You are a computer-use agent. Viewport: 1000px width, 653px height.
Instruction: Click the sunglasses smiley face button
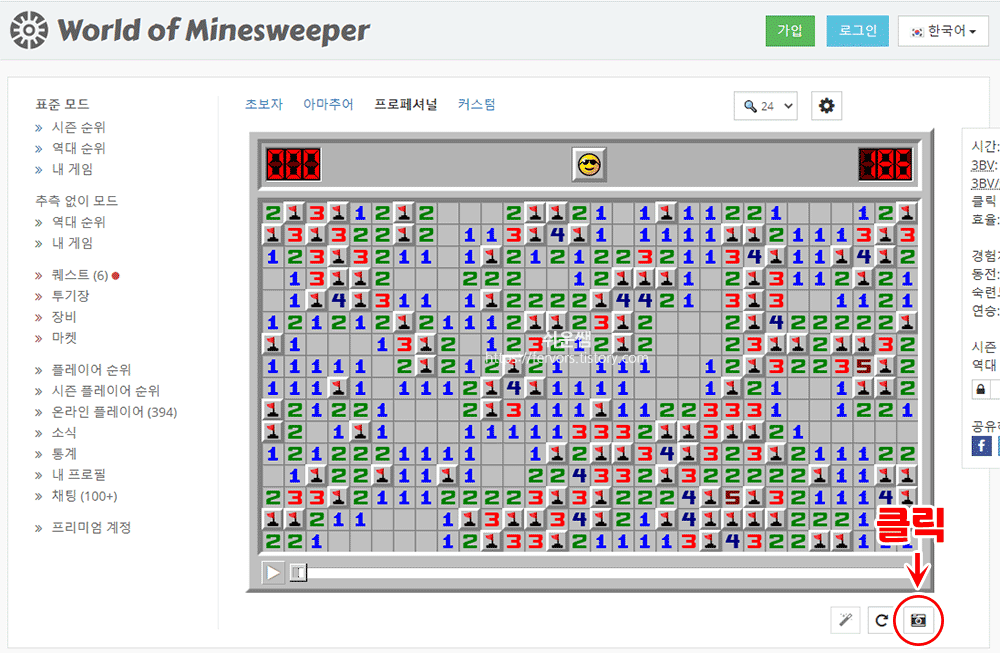click(x=589, y=165)
